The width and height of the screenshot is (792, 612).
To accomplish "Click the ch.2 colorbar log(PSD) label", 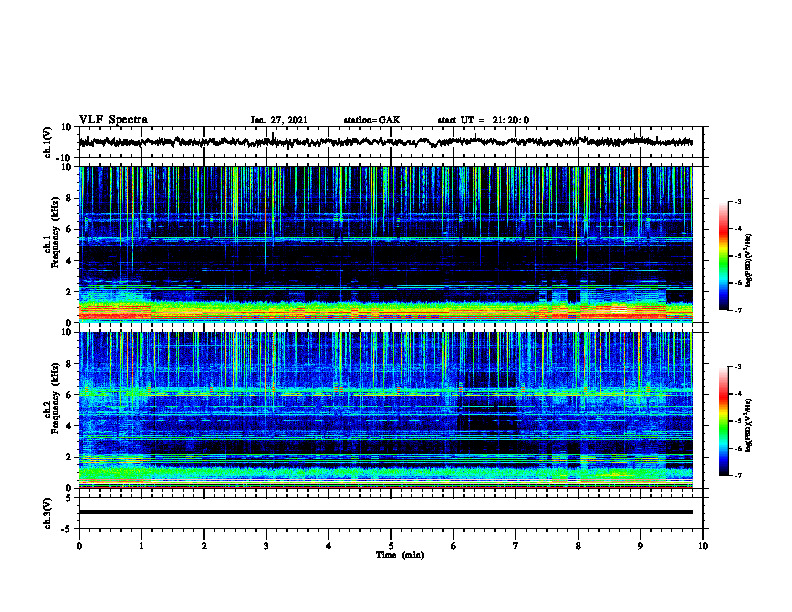I will (749, 425).
